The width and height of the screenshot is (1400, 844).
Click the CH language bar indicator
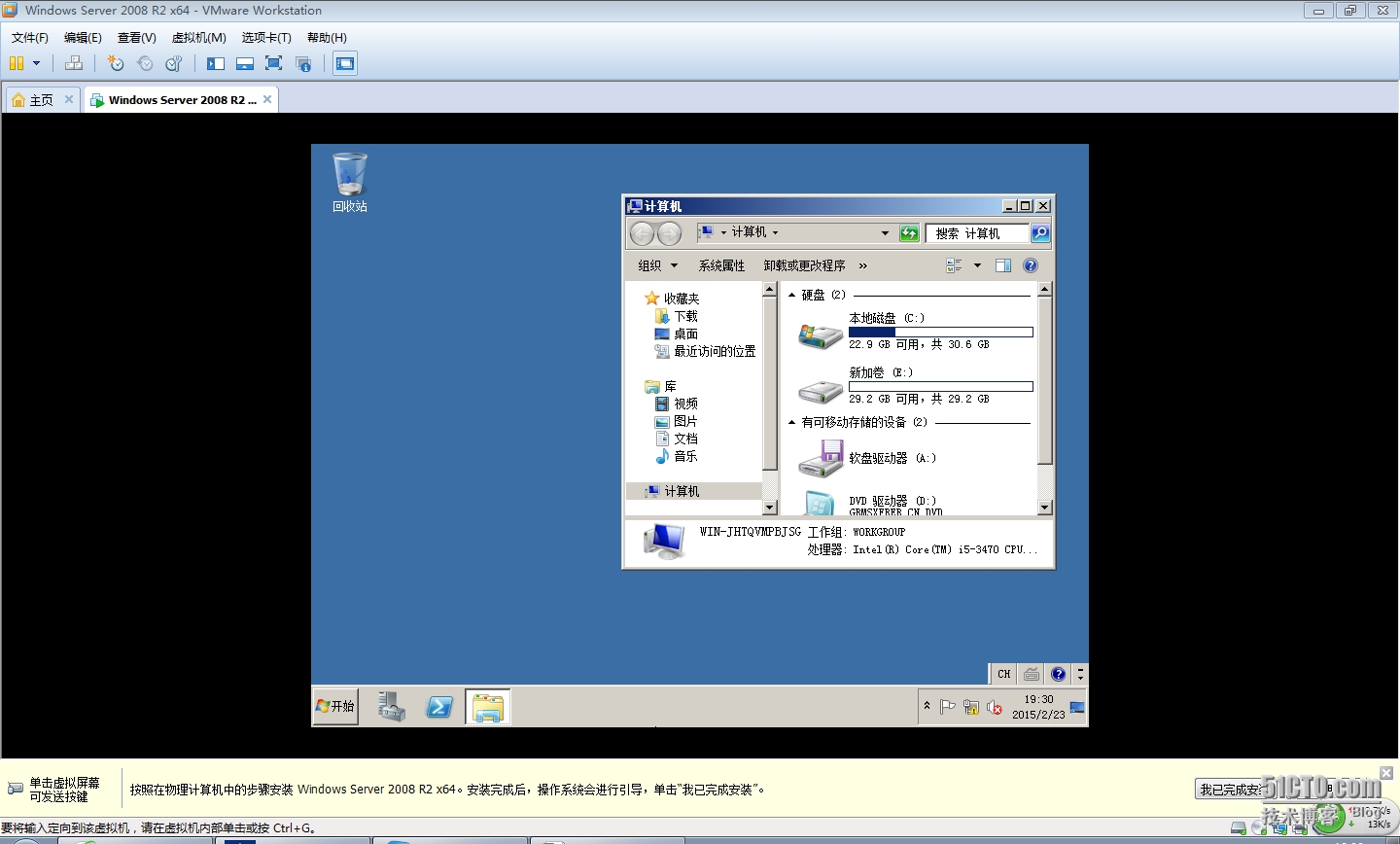[x=1004, y=674]
